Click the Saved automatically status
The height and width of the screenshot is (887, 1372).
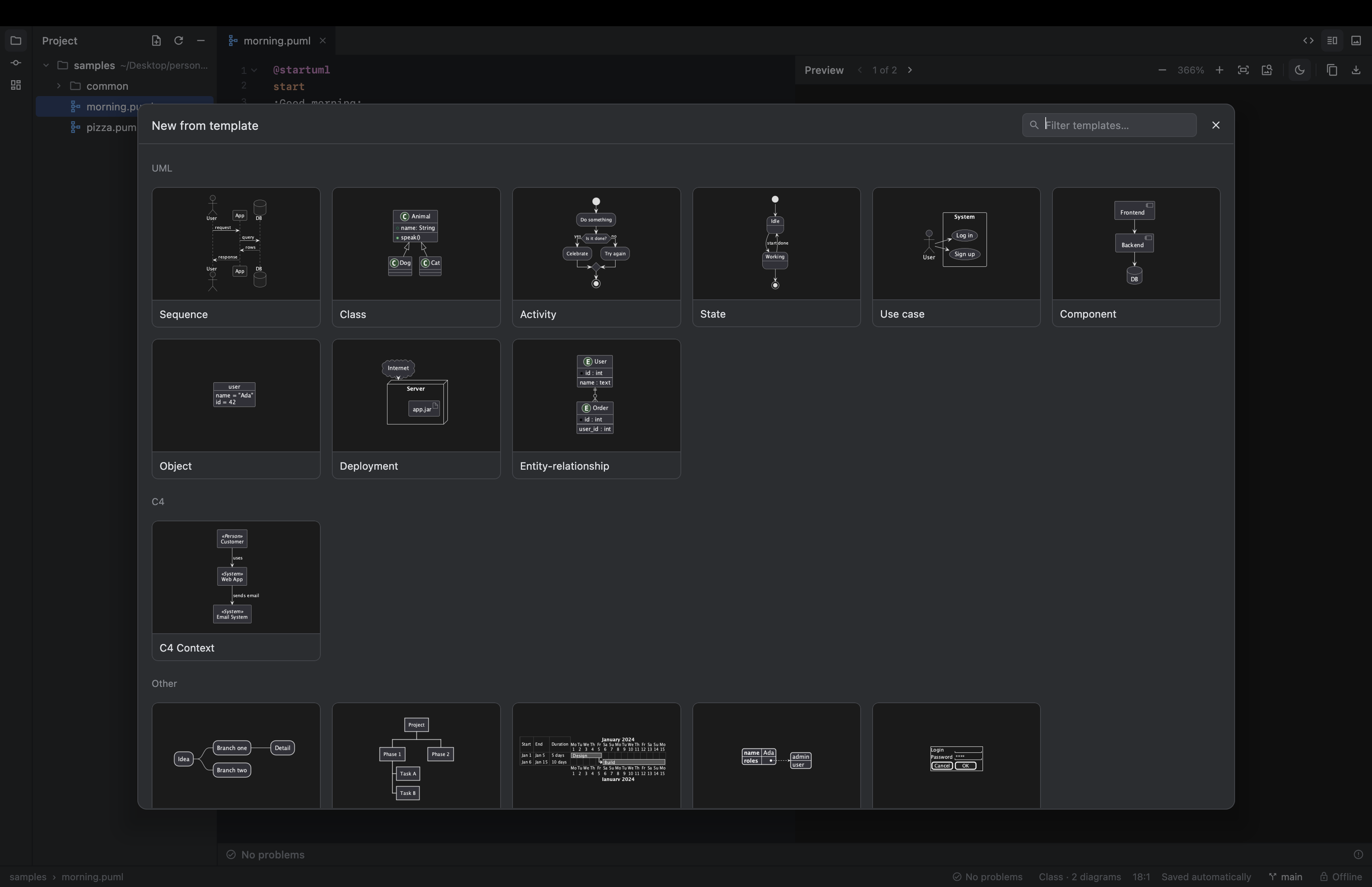(1206, 877)
